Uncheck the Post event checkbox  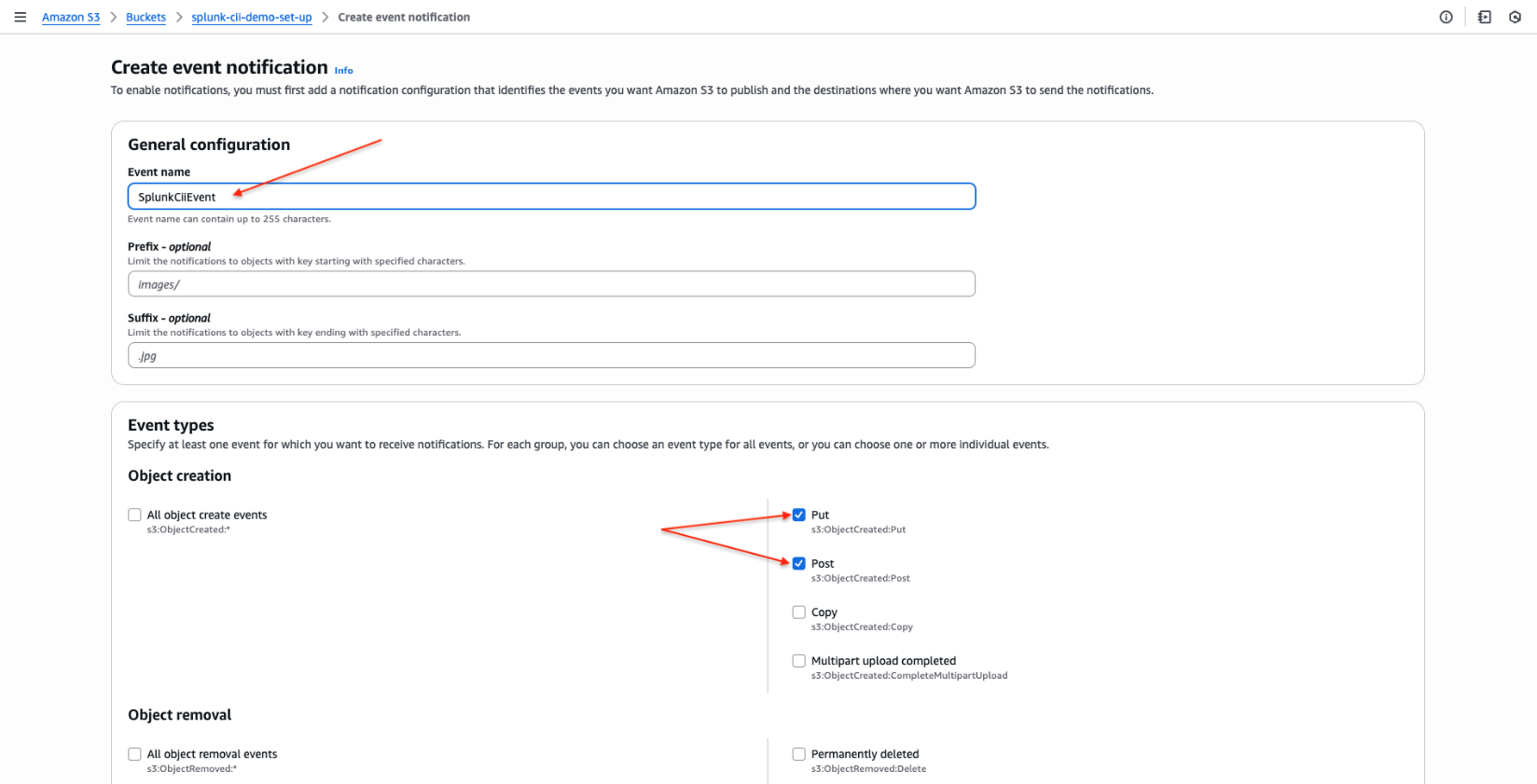(799, 563)
